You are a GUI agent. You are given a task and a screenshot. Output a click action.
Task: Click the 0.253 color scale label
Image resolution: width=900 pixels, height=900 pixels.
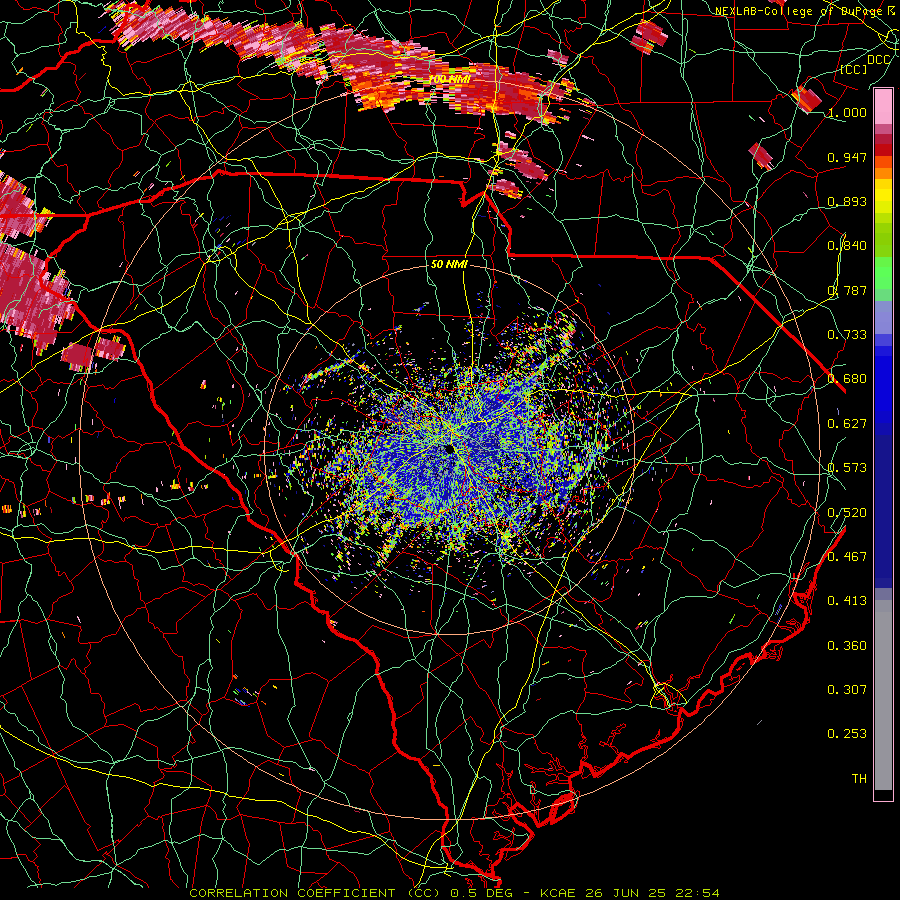click(x=847, y=734)
